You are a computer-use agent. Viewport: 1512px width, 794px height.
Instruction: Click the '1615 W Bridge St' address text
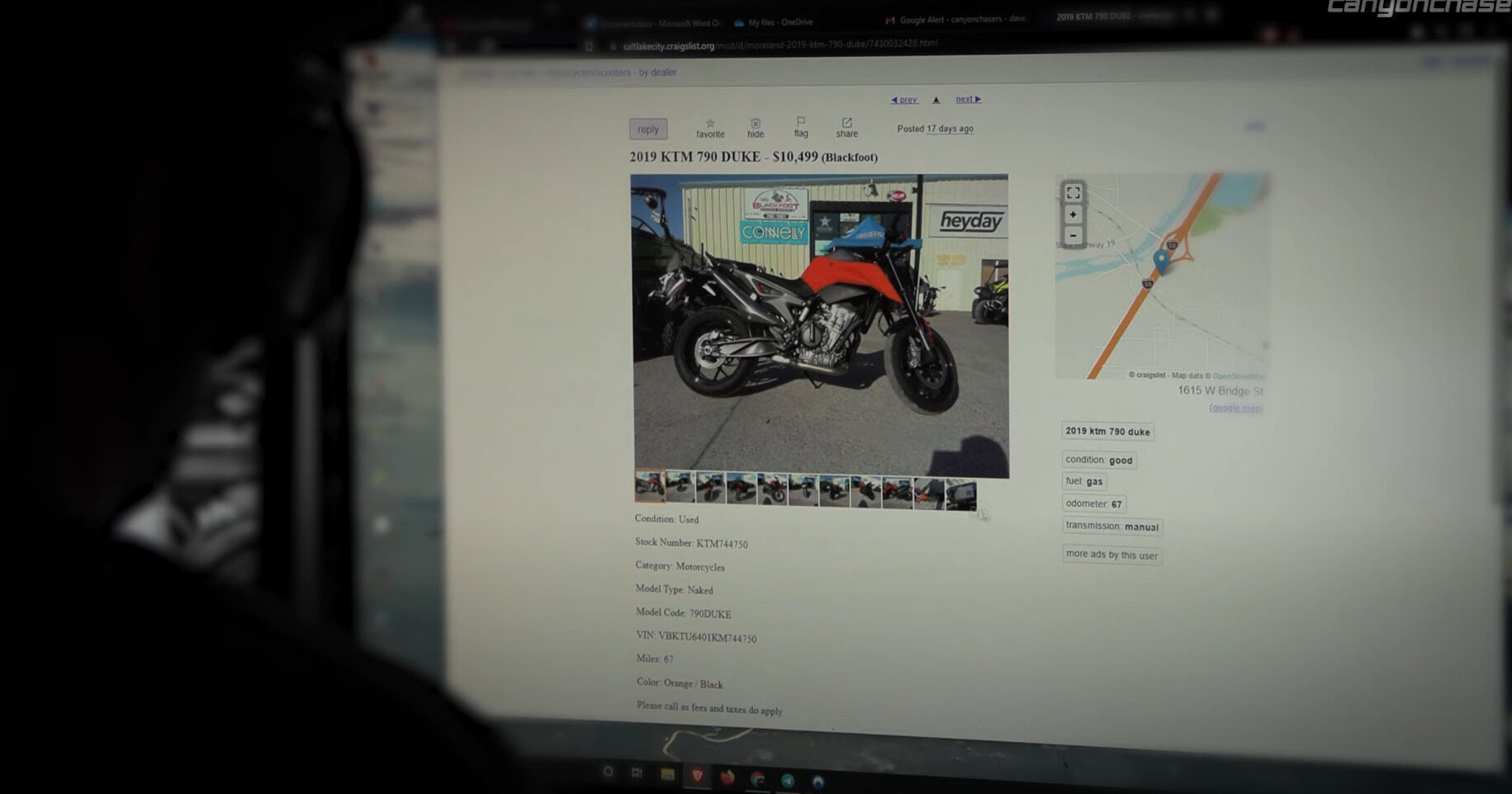coord(1221,390)
